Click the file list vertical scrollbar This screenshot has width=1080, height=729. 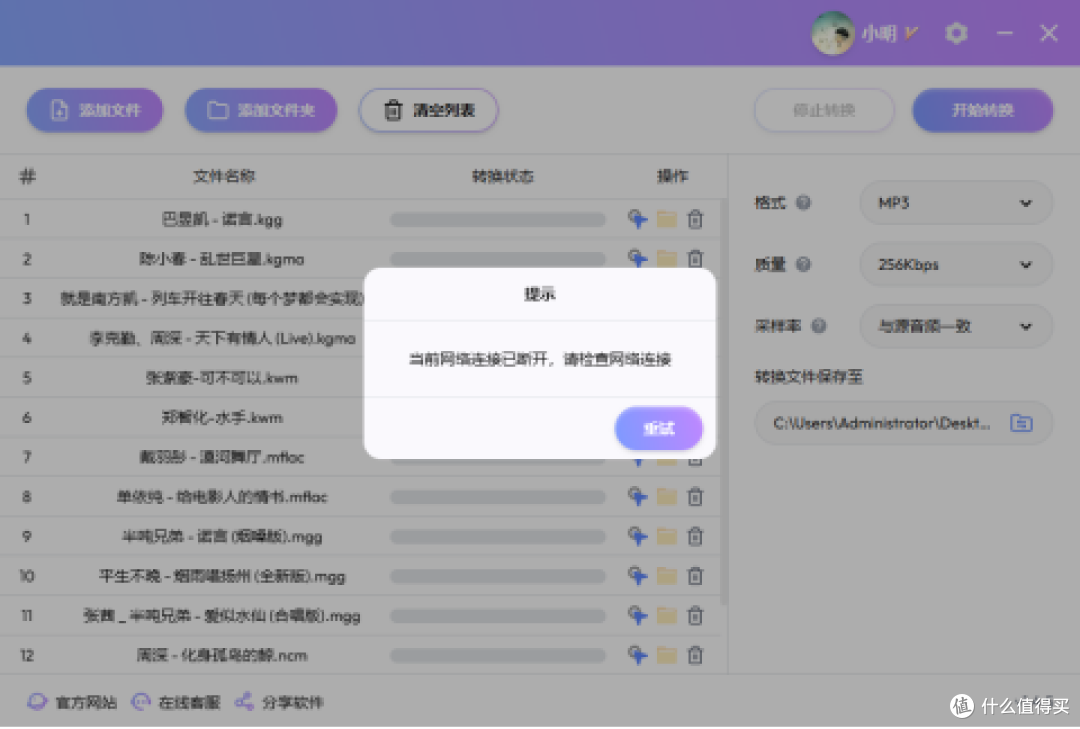pyautogui.click(x=723, y=403)
